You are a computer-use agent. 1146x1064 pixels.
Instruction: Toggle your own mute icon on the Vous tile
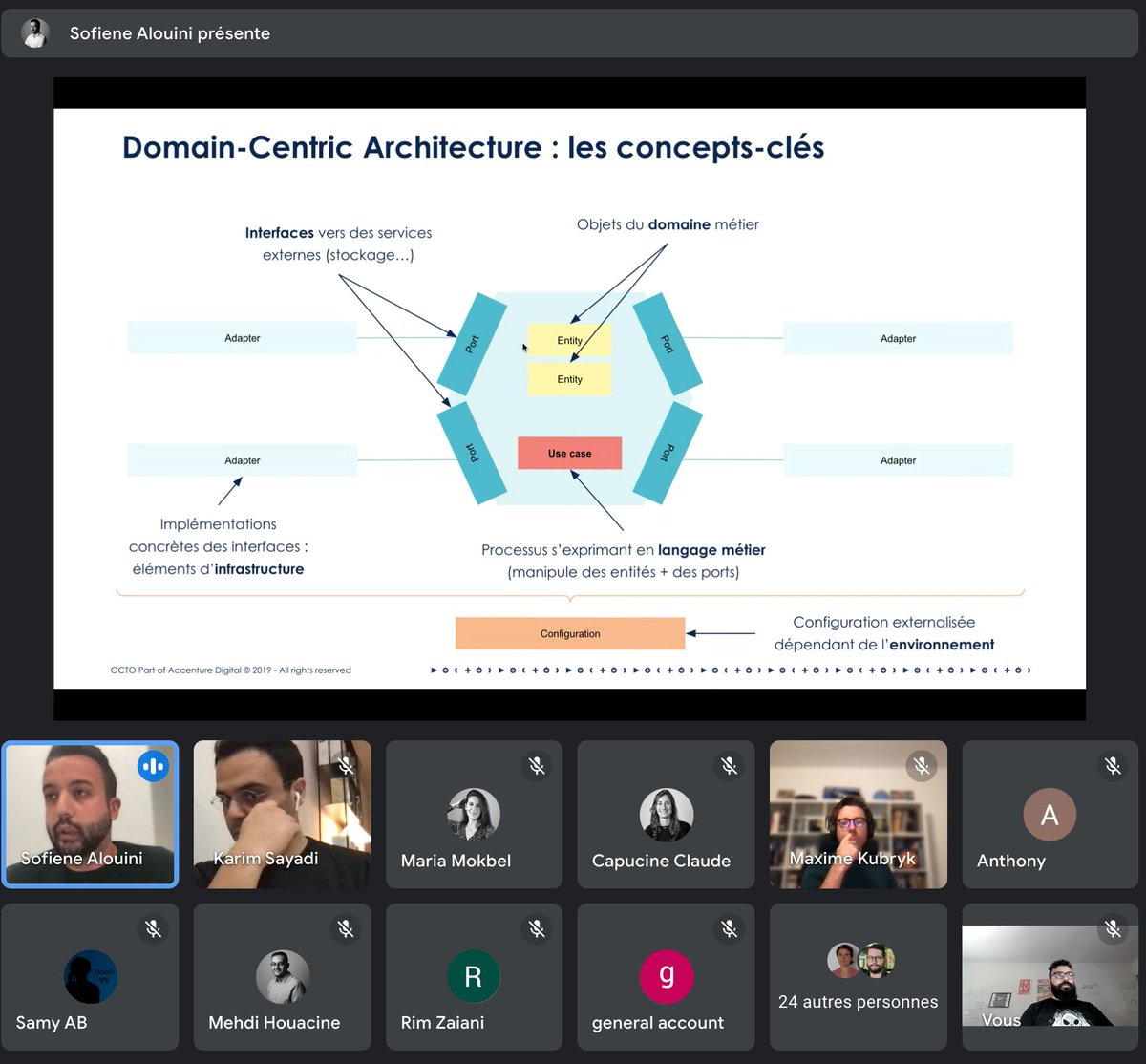point(1114,928)
